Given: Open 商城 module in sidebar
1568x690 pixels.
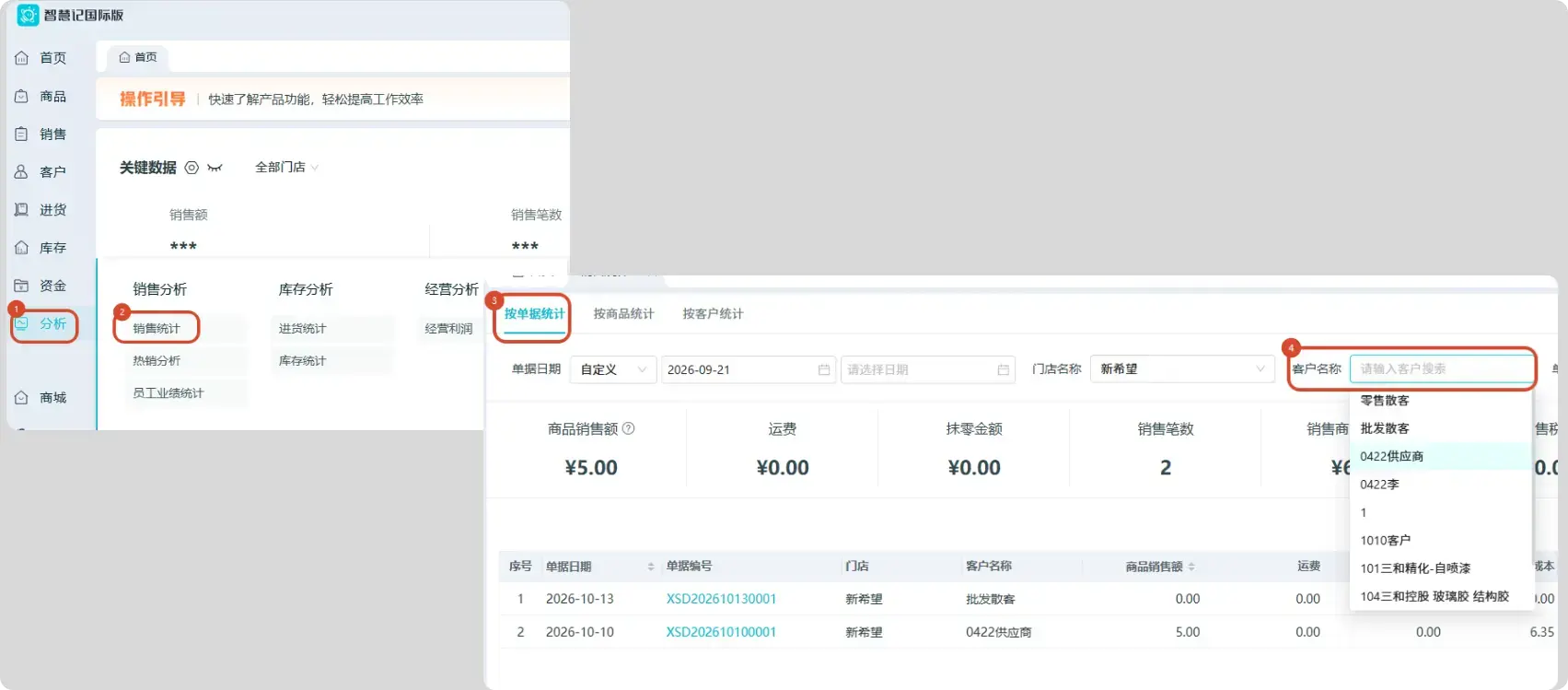Looking at the screenshot, I should coord(41,398).
